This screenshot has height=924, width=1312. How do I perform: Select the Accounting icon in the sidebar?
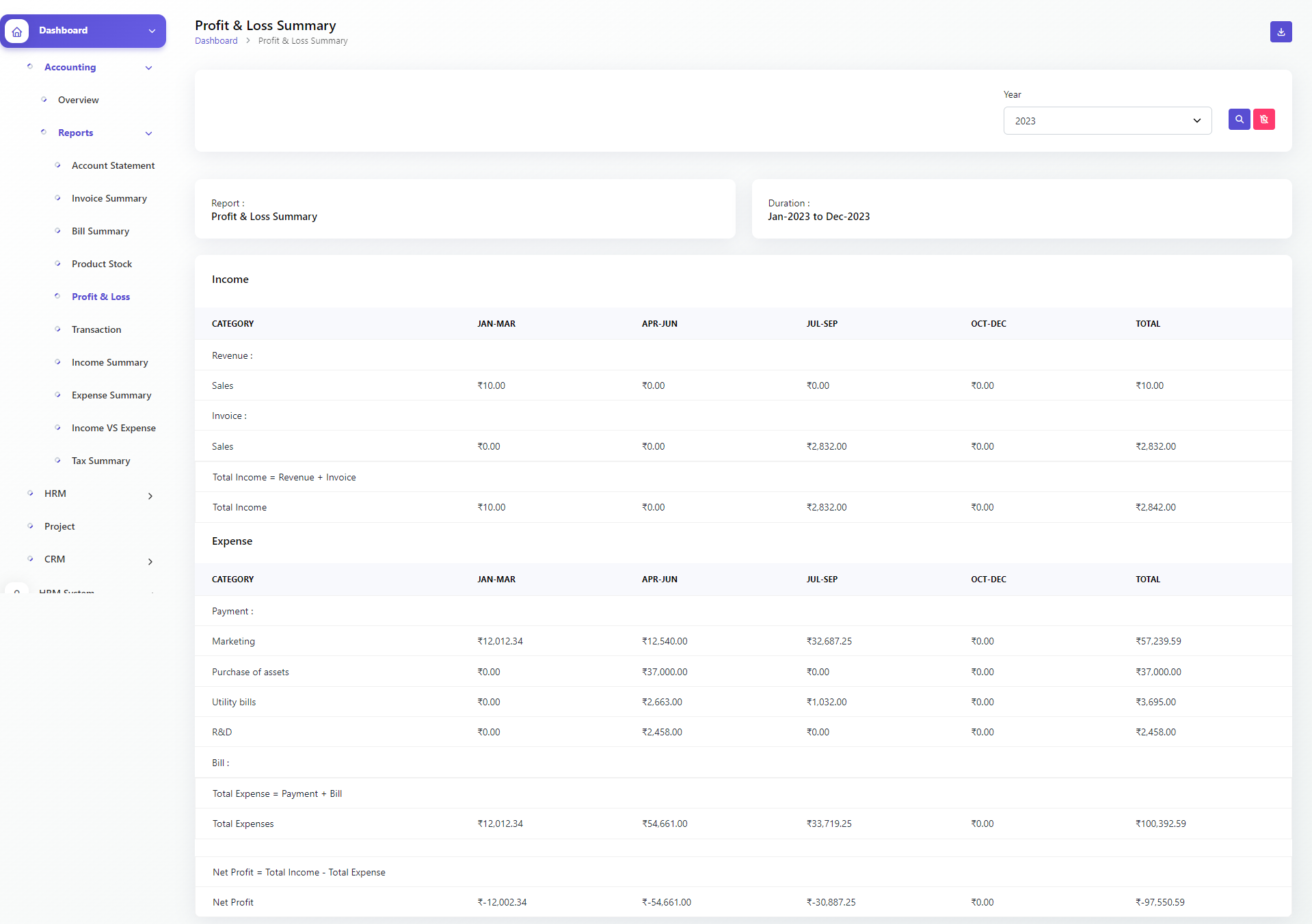pyautogui.click(x=30, y=66)
